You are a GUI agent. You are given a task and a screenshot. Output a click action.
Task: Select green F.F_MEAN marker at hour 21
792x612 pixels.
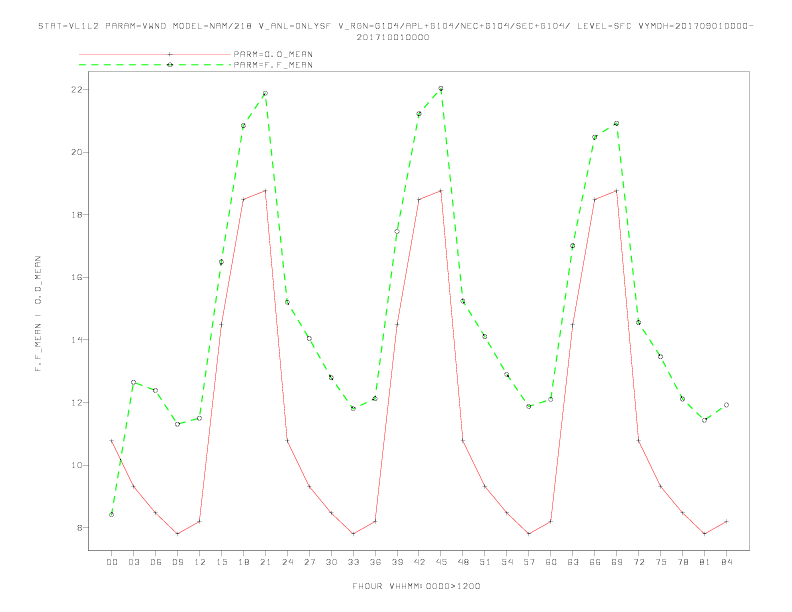pos(265,93)
